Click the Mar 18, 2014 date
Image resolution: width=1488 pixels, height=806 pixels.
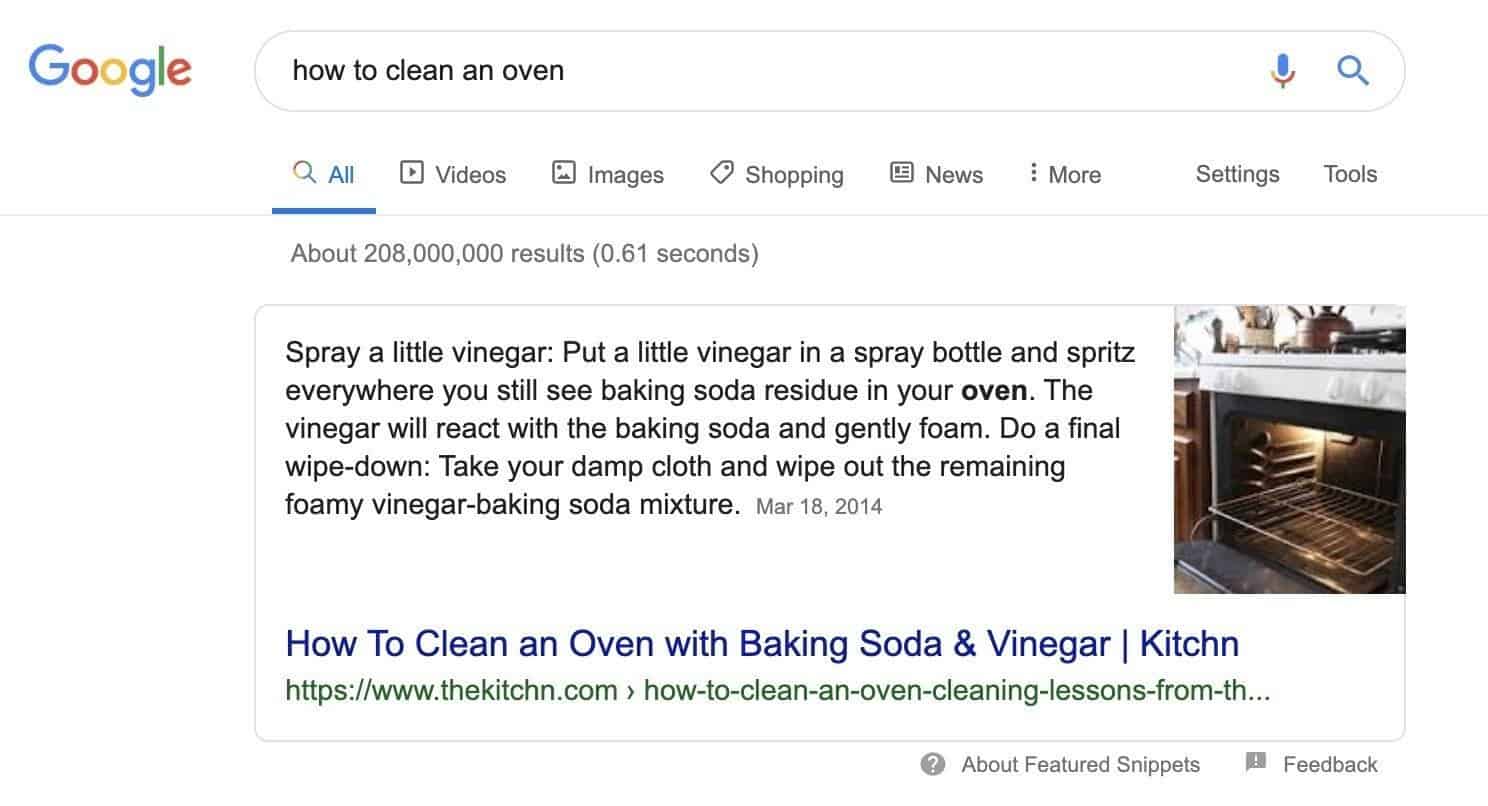[819, 506]
